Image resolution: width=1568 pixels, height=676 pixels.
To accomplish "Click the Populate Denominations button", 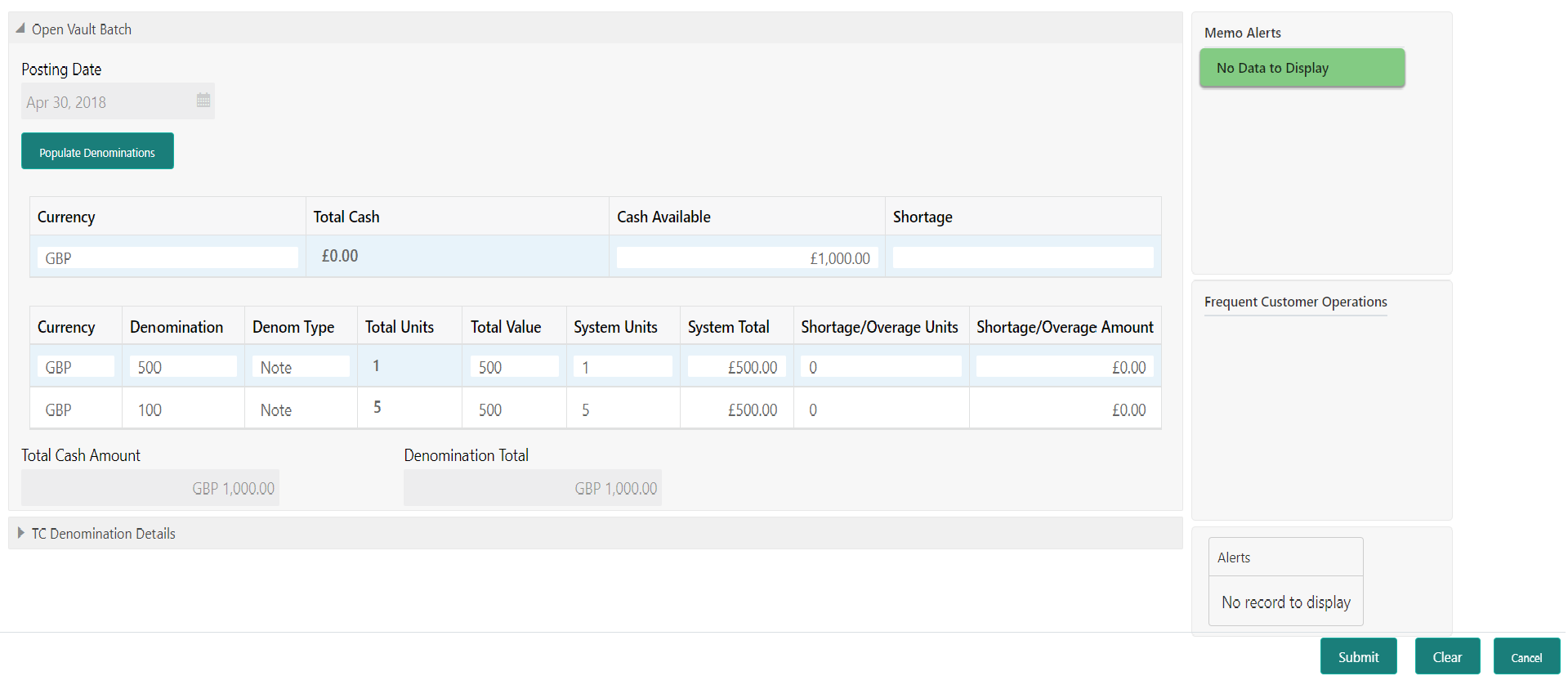I will pyautogui.click(x=97, y=151).
